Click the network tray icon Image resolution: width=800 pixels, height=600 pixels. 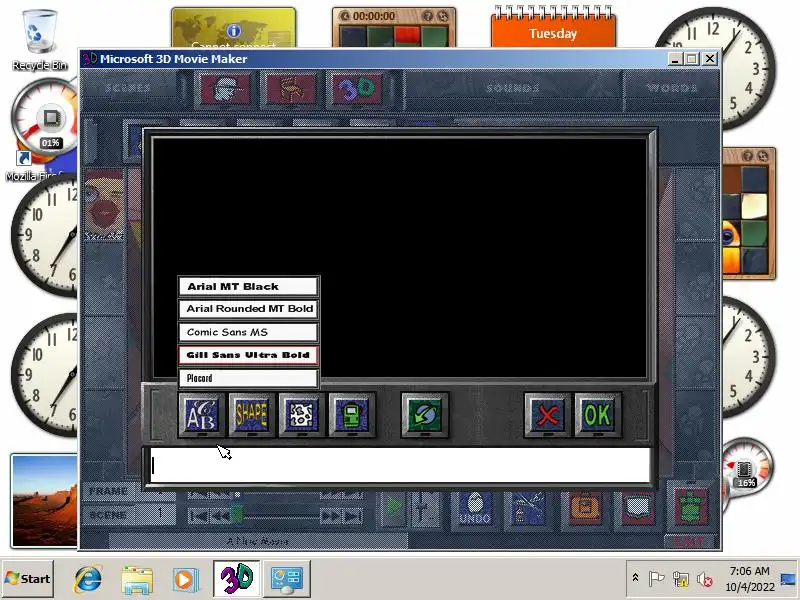coord(681,579)
